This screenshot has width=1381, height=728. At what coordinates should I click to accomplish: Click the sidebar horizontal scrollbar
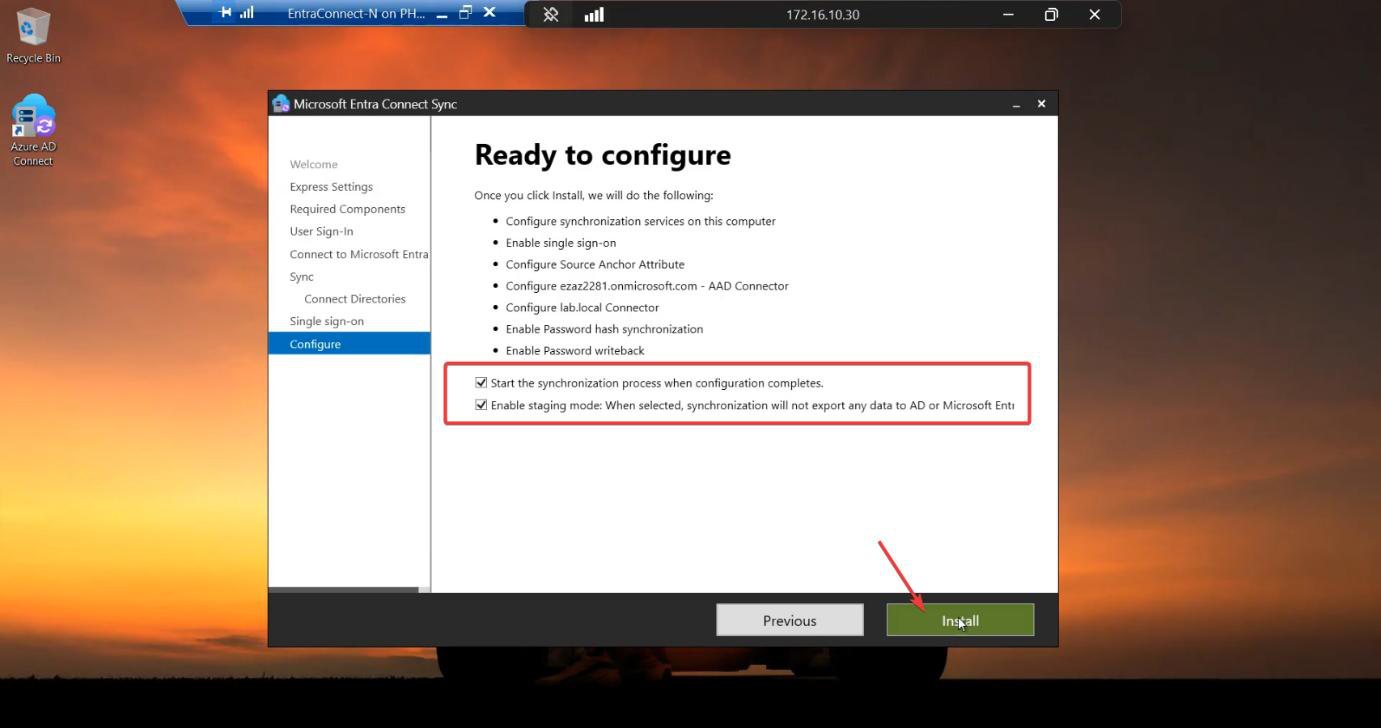click(344, 590)
